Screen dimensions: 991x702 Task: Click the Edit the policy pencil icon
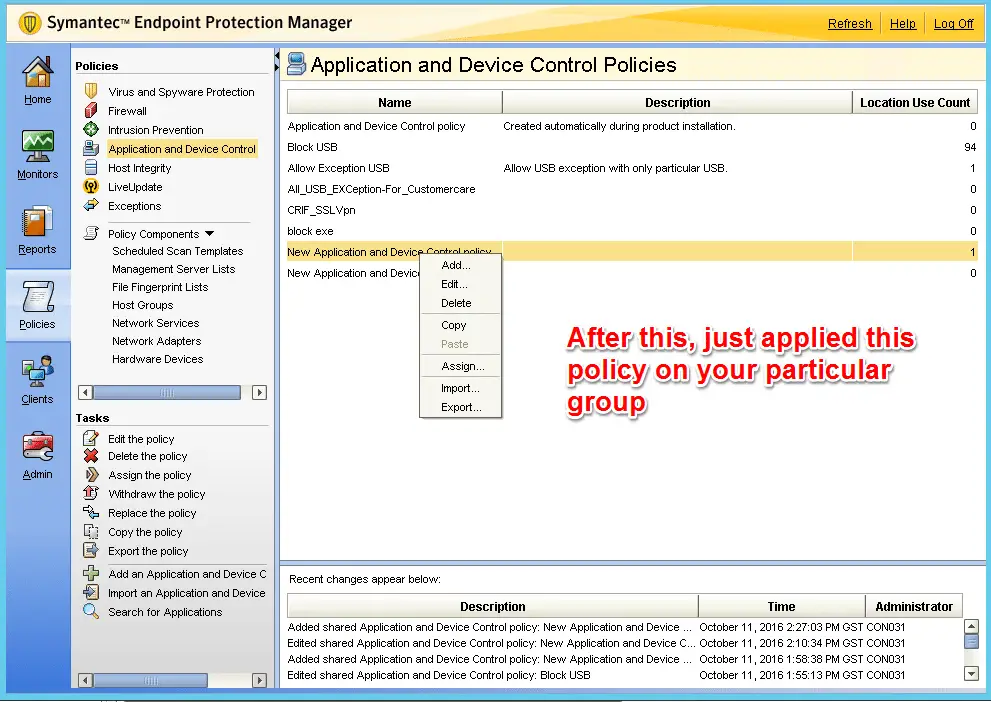(x=91, y=438)
